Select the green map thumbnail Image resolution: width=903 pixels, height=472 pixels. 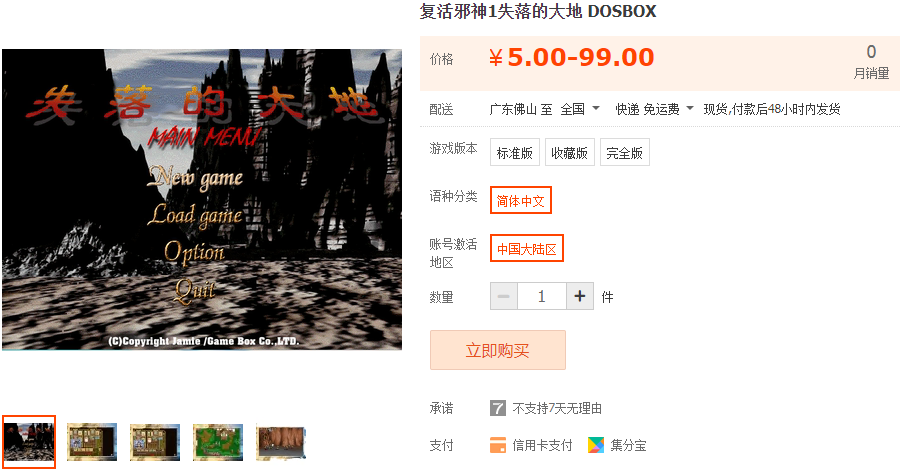point(218,442)
